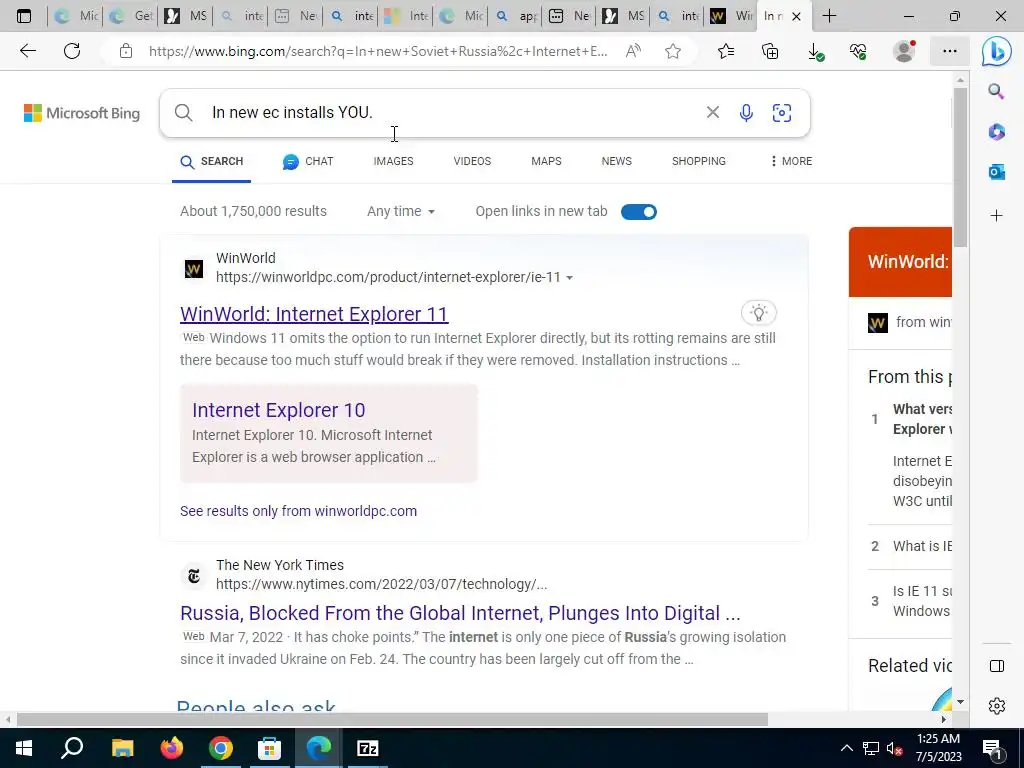This screenshot has height=768, width=1024.
Task: Switch to the SHOPPING tab
Action: 699,161
